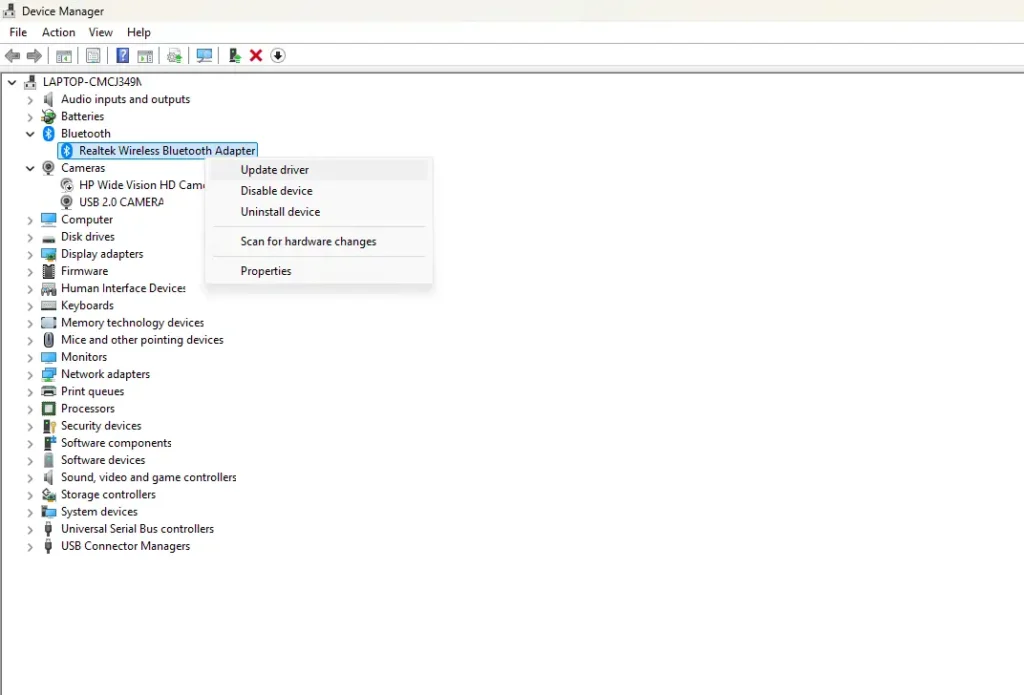Expand the Universal Serial Bus controllers node
Screen dimensions: 1024x695
pyautogui.click(x=30, y=530)
